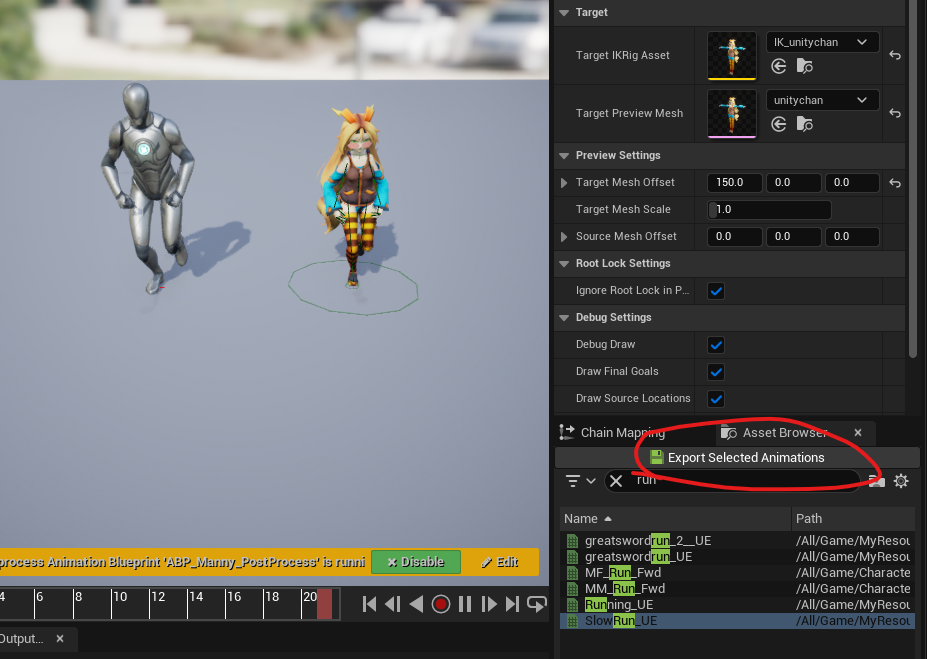Browse to Target Preview Mesh in content browser
Image resolution: width=927 pixels, height=659 pixels.
coord(805,124)
